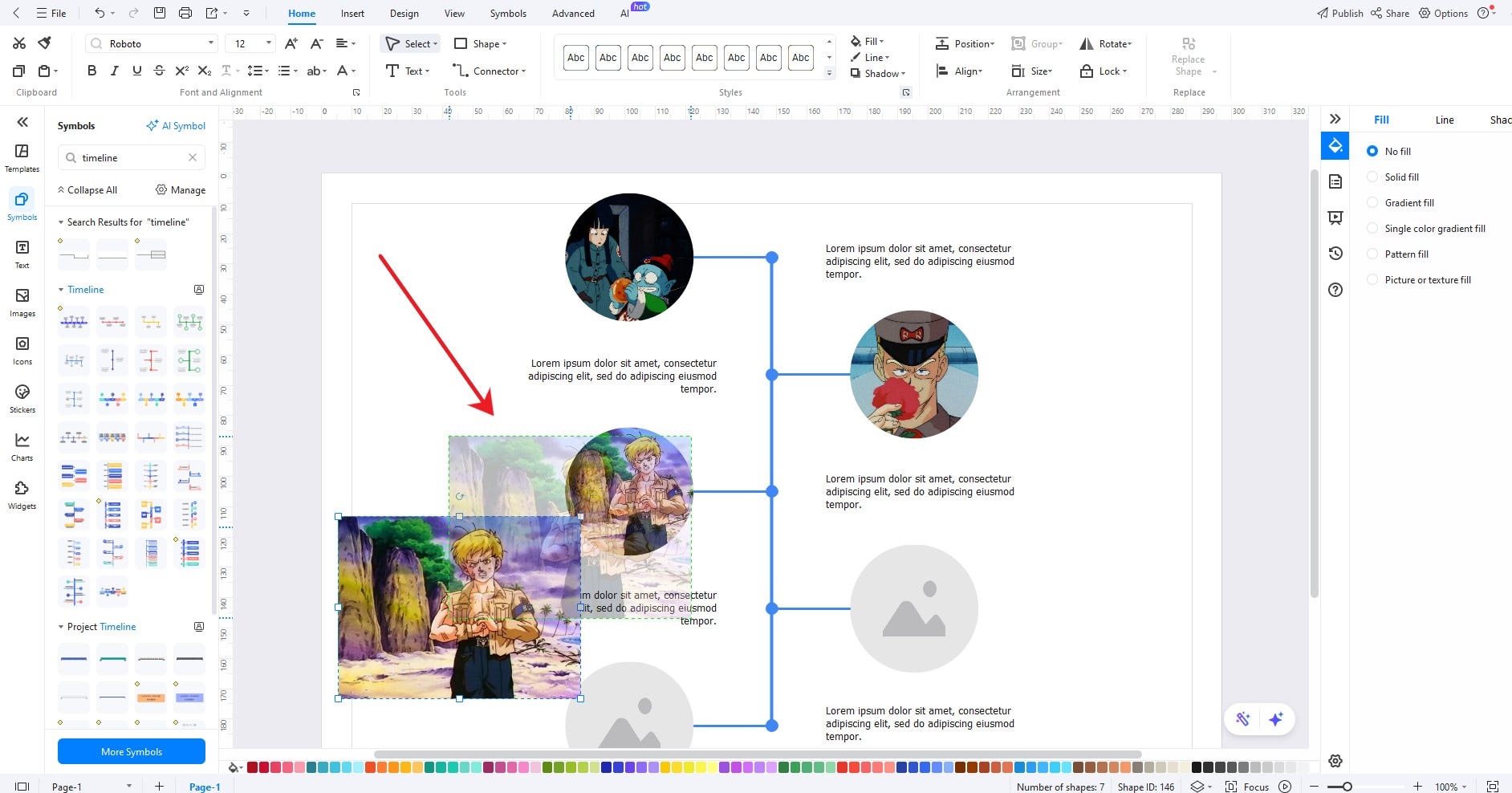
Task: Adjust the zoom slider handle
Action: pyautogui.click(x=1347, y=787)
